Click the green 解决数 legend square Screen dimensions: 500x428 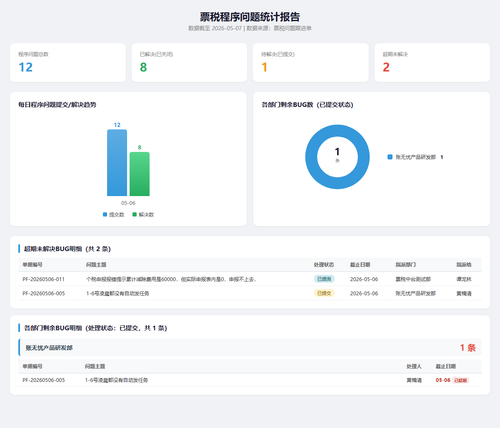(x=134, y=214)
